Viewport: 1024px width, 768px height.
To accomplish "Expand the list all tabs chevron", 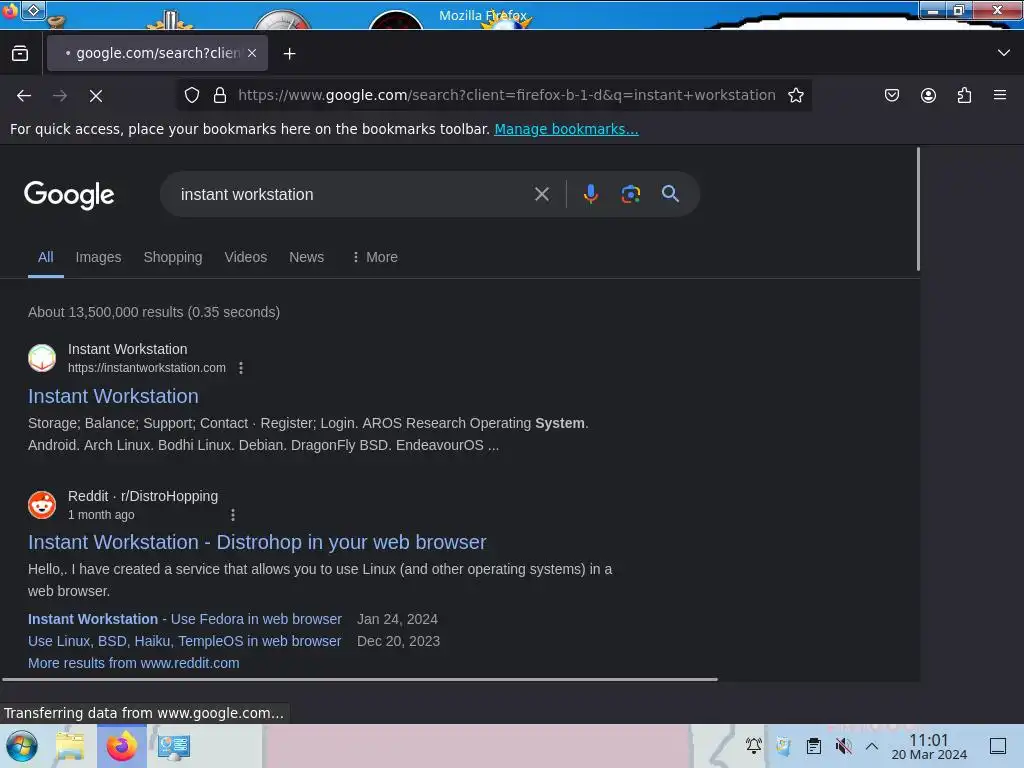I will (x=1004, y=53).
